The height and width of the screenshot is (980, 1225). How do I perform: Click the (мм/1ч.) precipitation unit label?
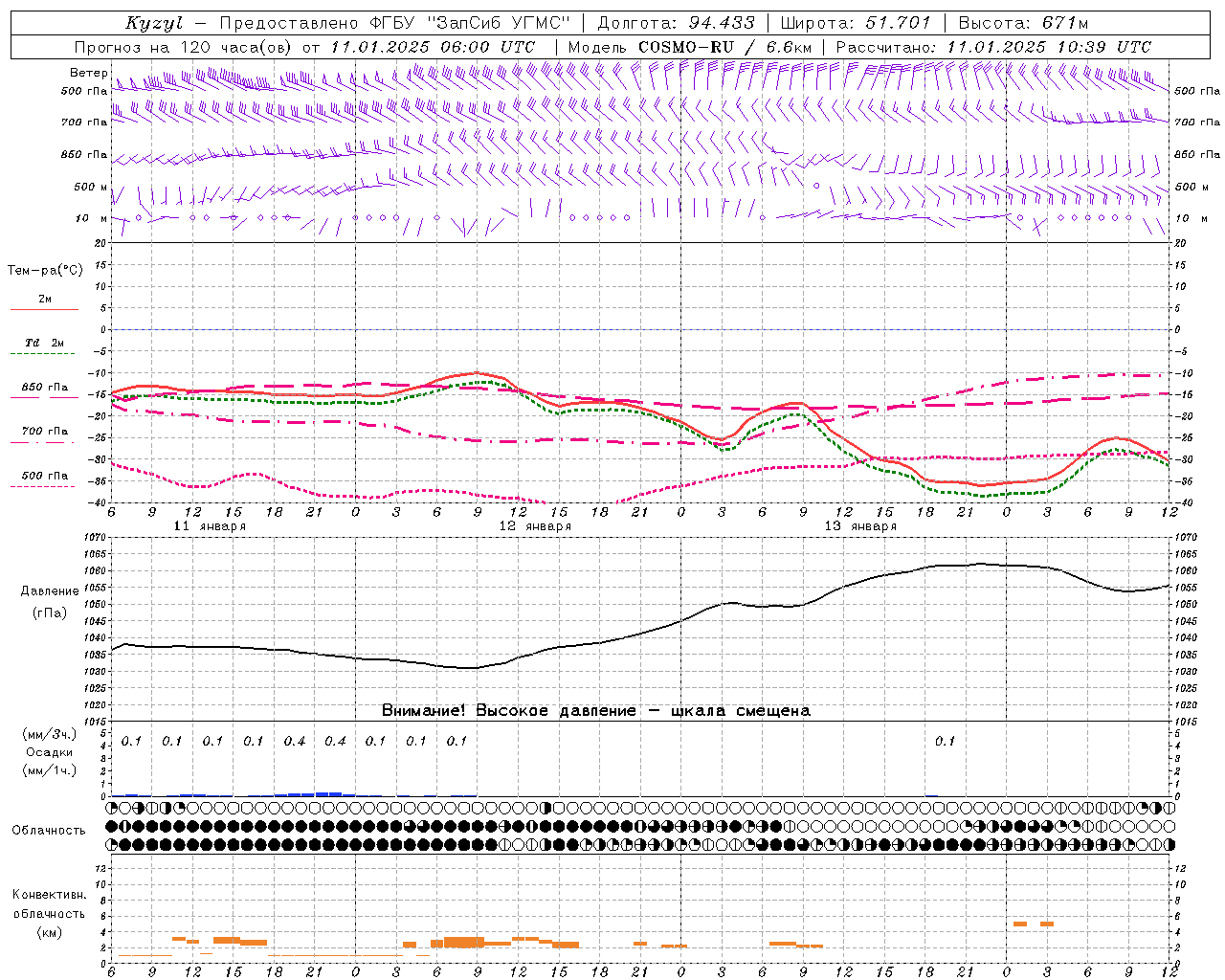pyautogui.click(x=50, y=770)
